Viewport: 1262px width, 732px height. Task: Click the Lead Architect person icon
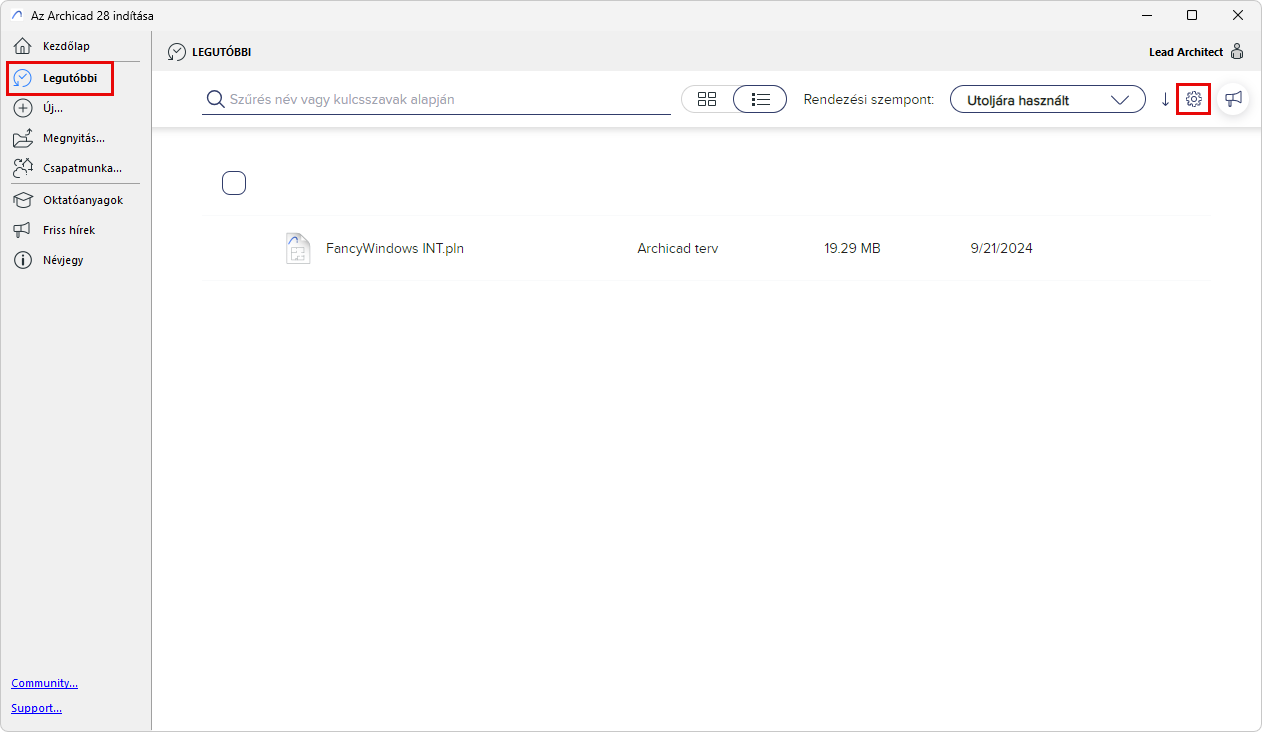point(1237,52)
